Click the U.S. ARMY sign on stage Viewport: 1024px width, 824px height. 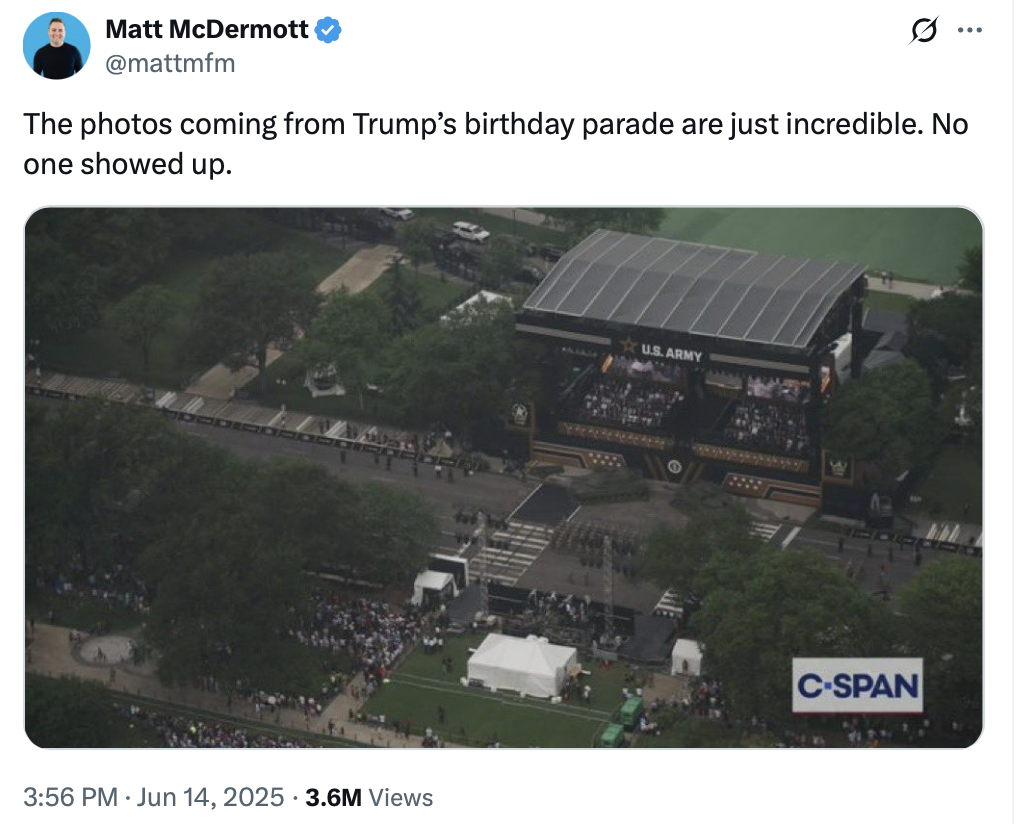point(671,353)
